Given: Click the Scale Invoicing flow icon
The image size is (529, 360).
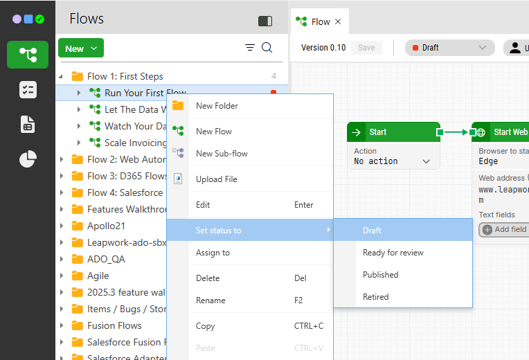Looking at the screenshot, I should click(95, 142).
